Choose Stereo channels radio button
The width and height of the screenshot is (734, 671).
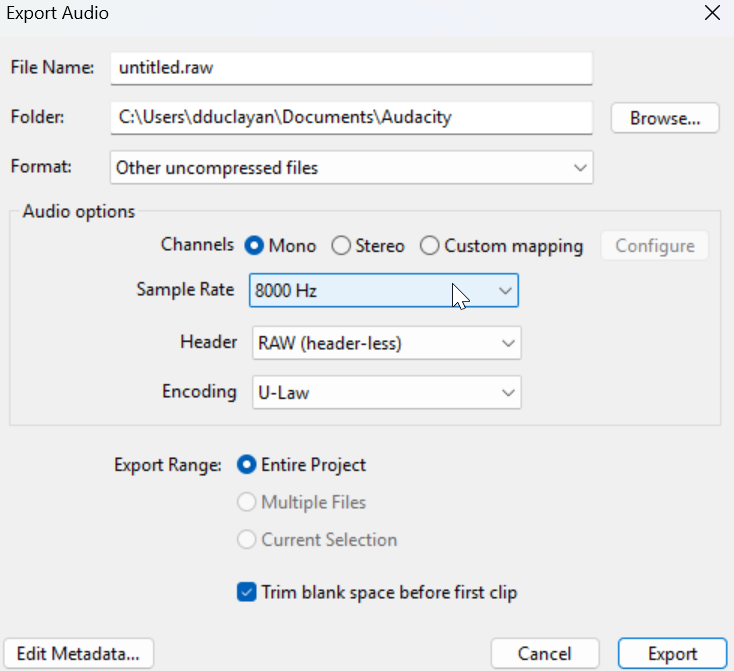[x=341, y=246]
